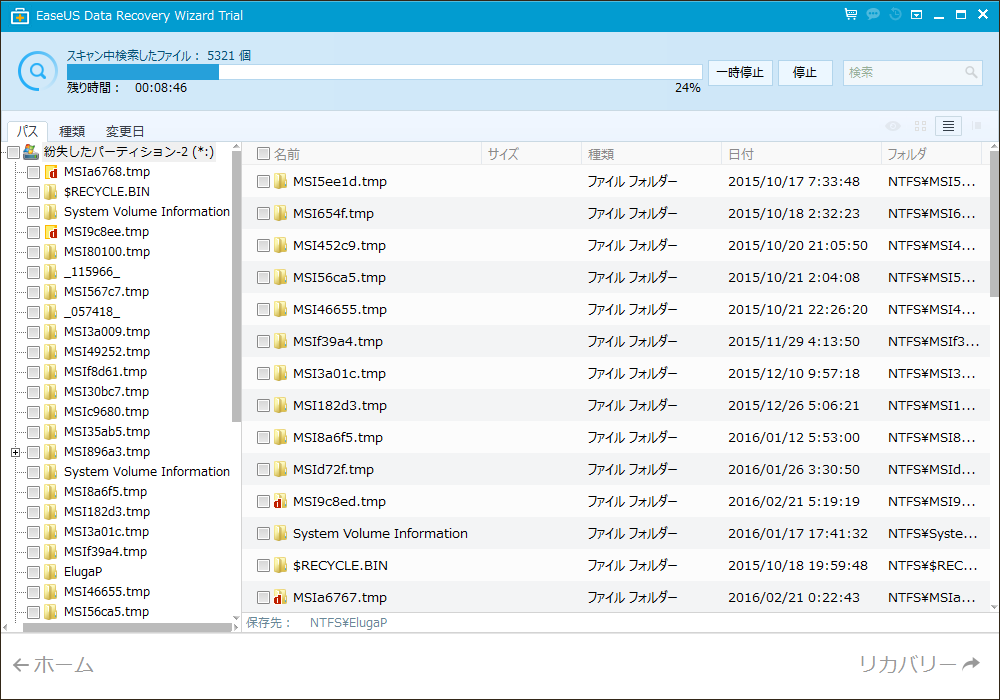The image size is (1000, 700).
Task: Click the info panel toggle icon
Action: (x=976, y=126)
